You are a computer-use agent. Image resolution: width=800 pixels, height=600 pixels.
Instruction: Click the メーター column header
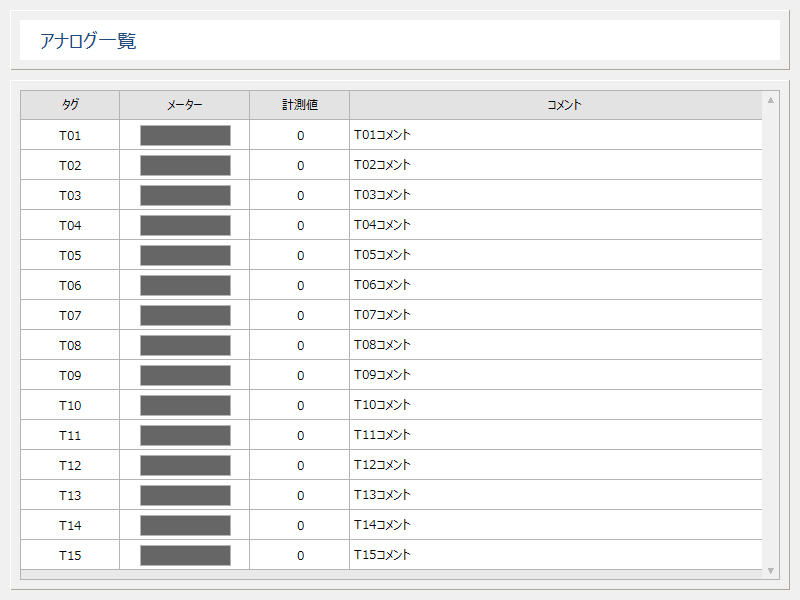[185, 105]
